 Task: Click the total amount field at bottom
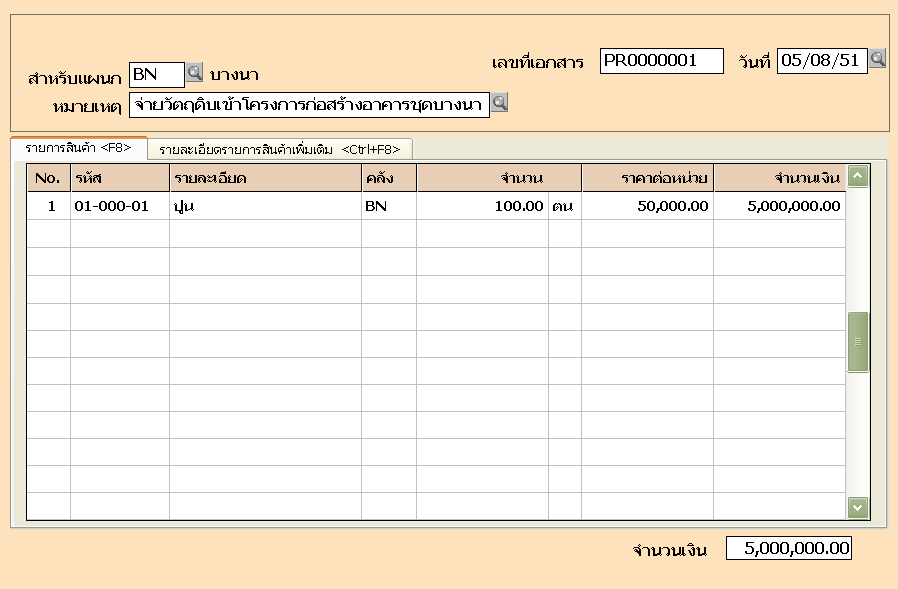788,548
